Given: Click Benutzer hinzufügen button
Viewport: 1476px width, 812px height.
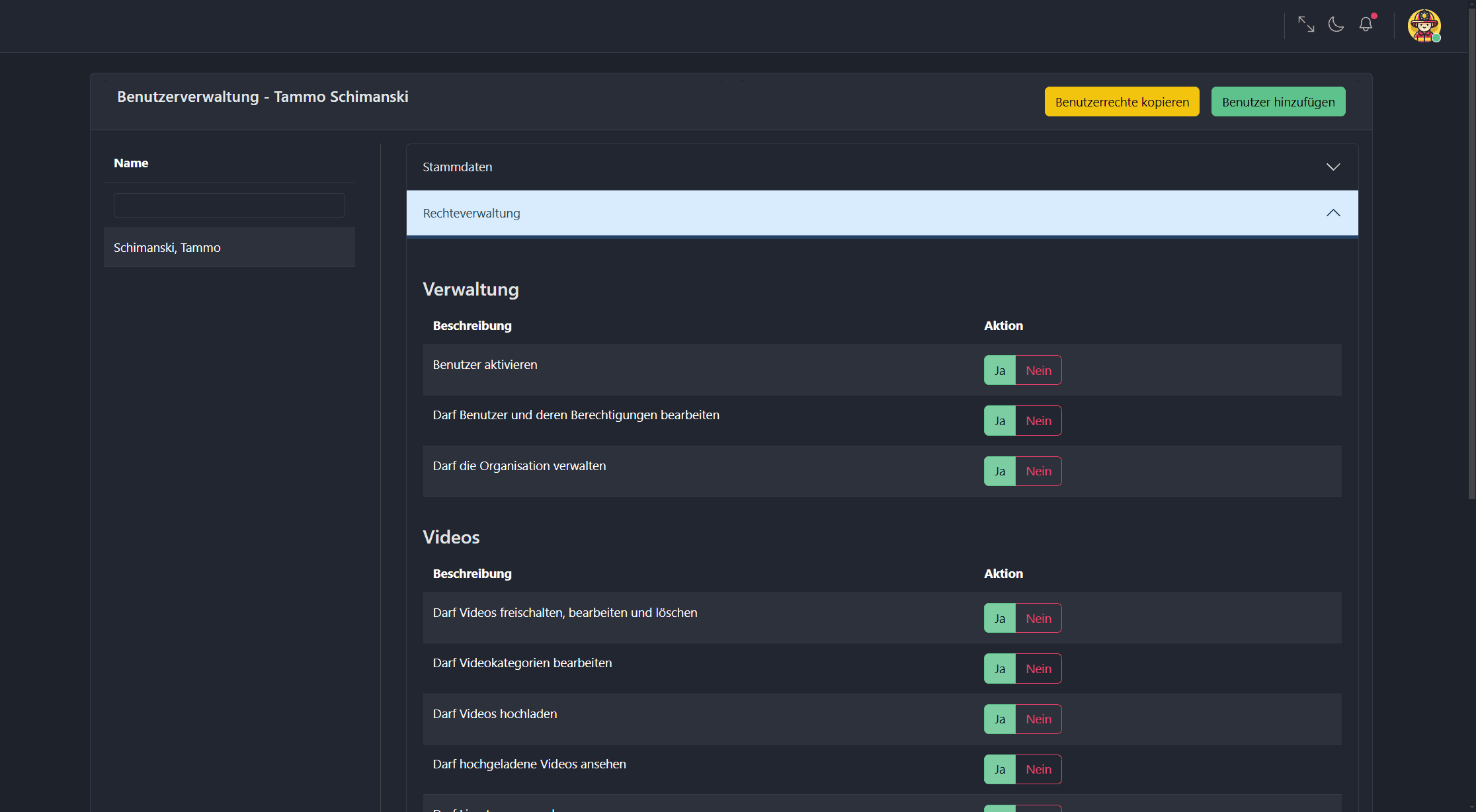Looking at the screenshot, I should [1278, 102].
